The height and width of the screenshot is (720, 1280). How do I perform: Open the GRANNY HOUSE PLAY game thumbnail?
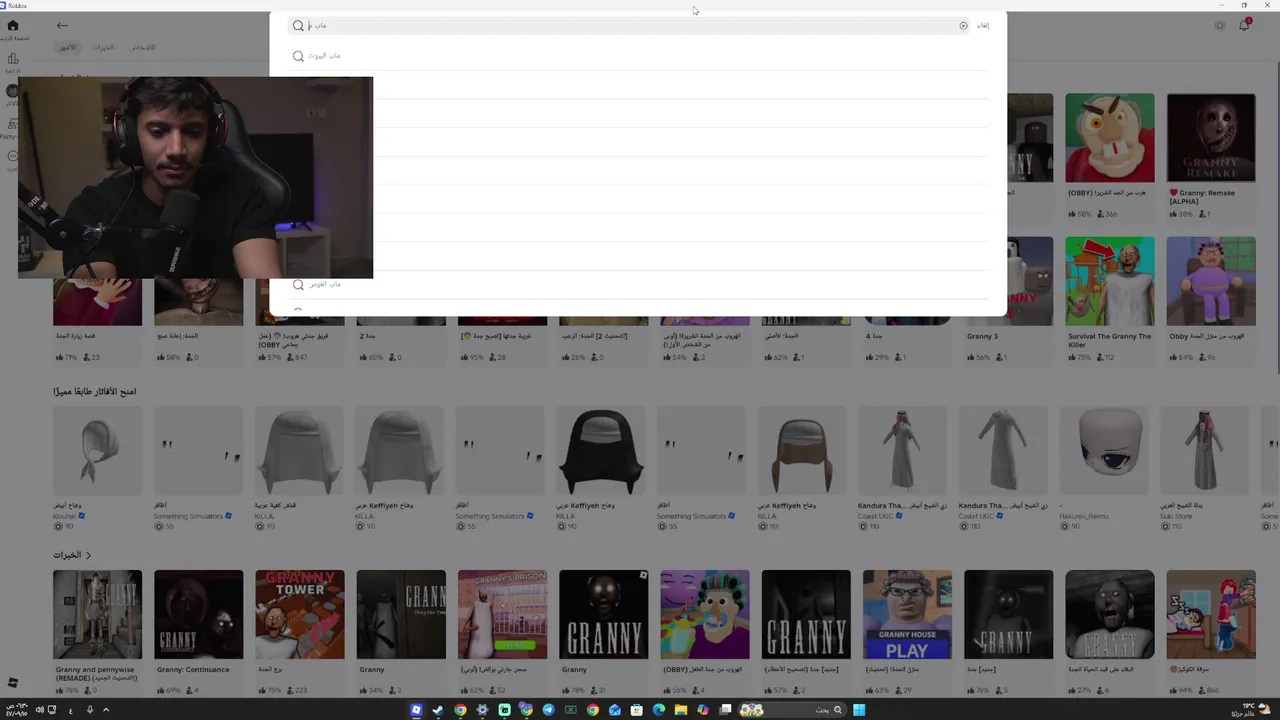click(x=907, y=614)
